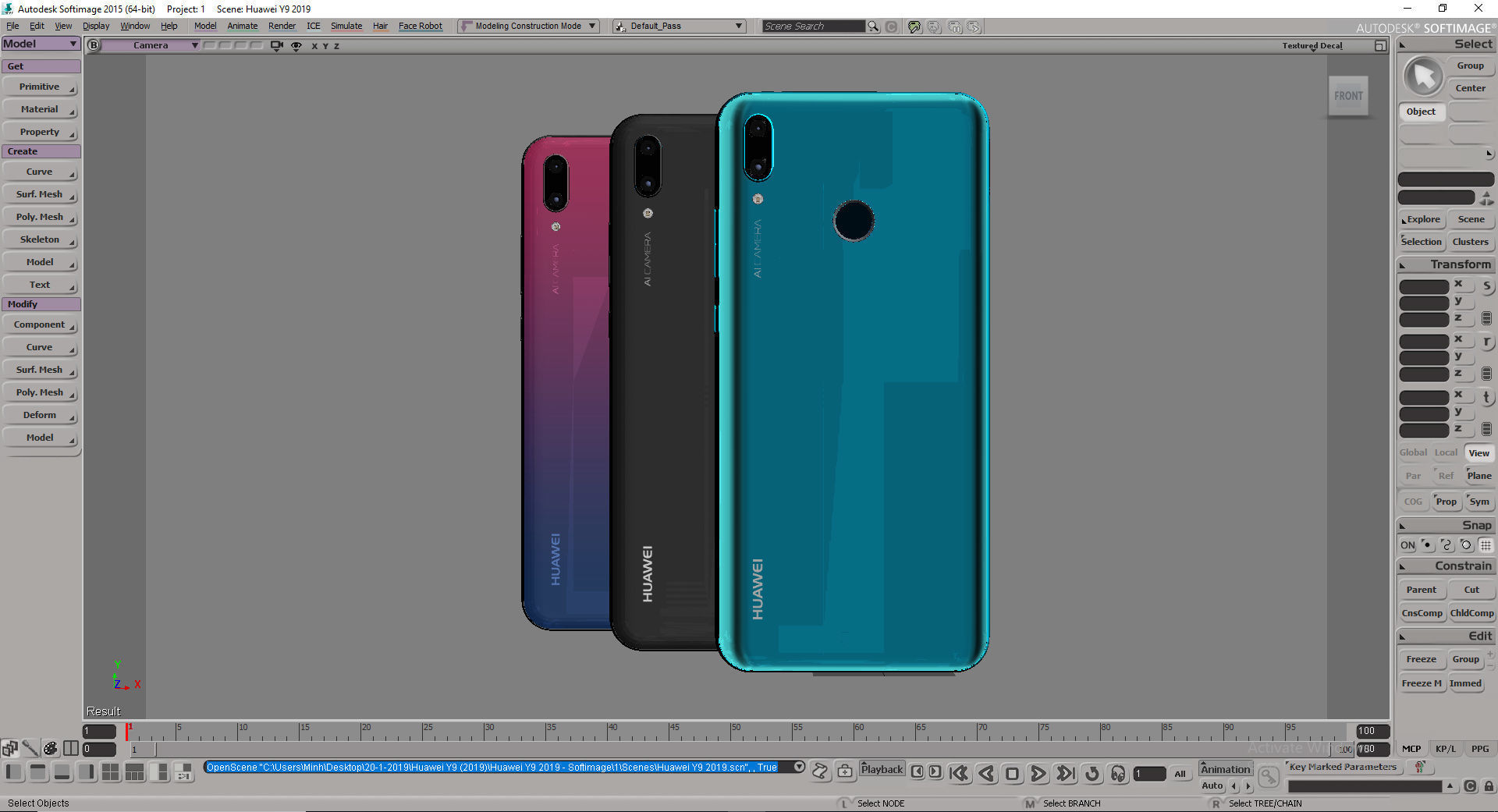Select the four-viewport layout icon
This screenshot has height=812, width=1498.
point(111,772)
